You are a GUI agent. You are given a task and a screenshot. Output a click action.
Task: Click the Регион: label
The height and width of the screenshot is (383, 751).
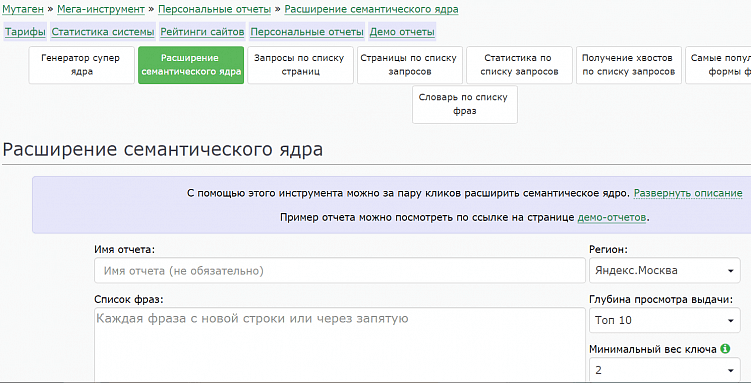click(609, 249)
